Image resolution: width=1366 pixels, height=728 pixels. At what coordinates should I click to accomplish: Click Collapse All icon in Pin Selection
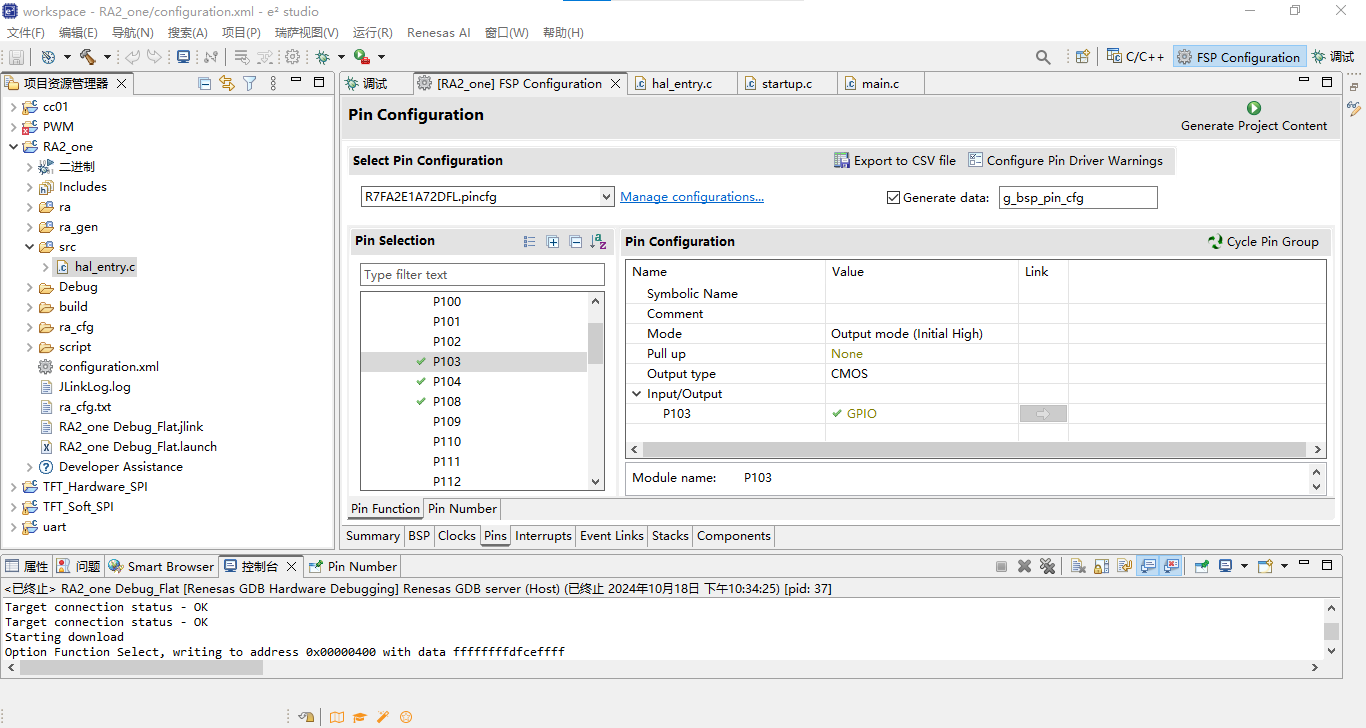(576, 241)
